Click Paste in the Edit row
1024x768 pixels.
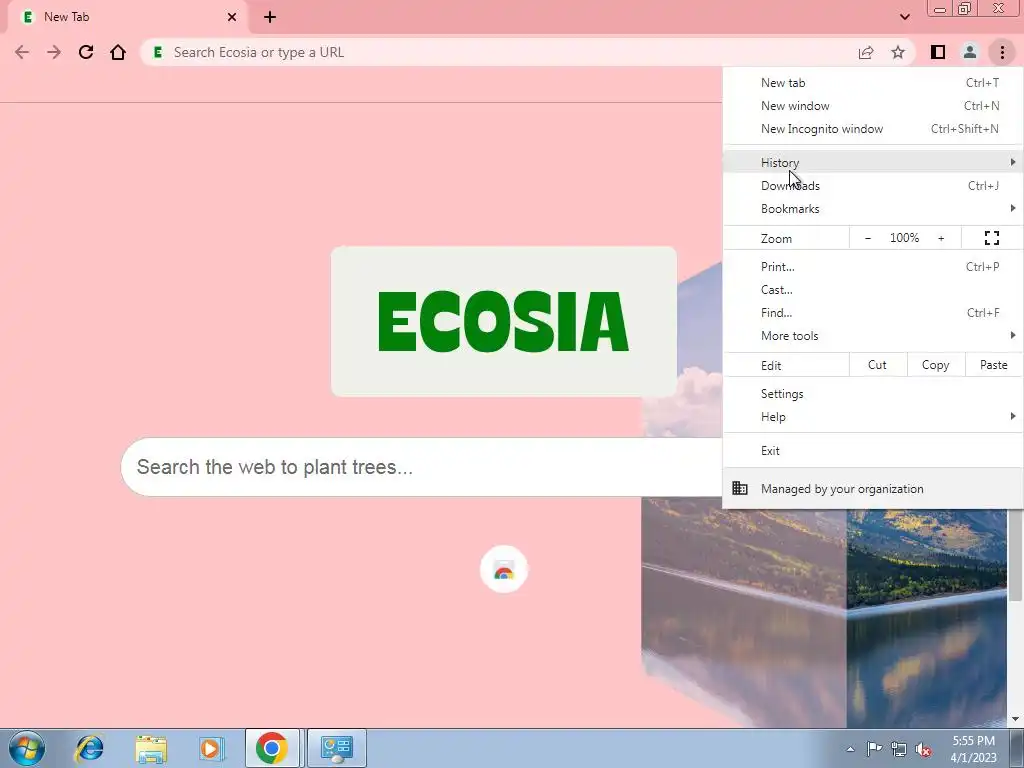point(993,365)
